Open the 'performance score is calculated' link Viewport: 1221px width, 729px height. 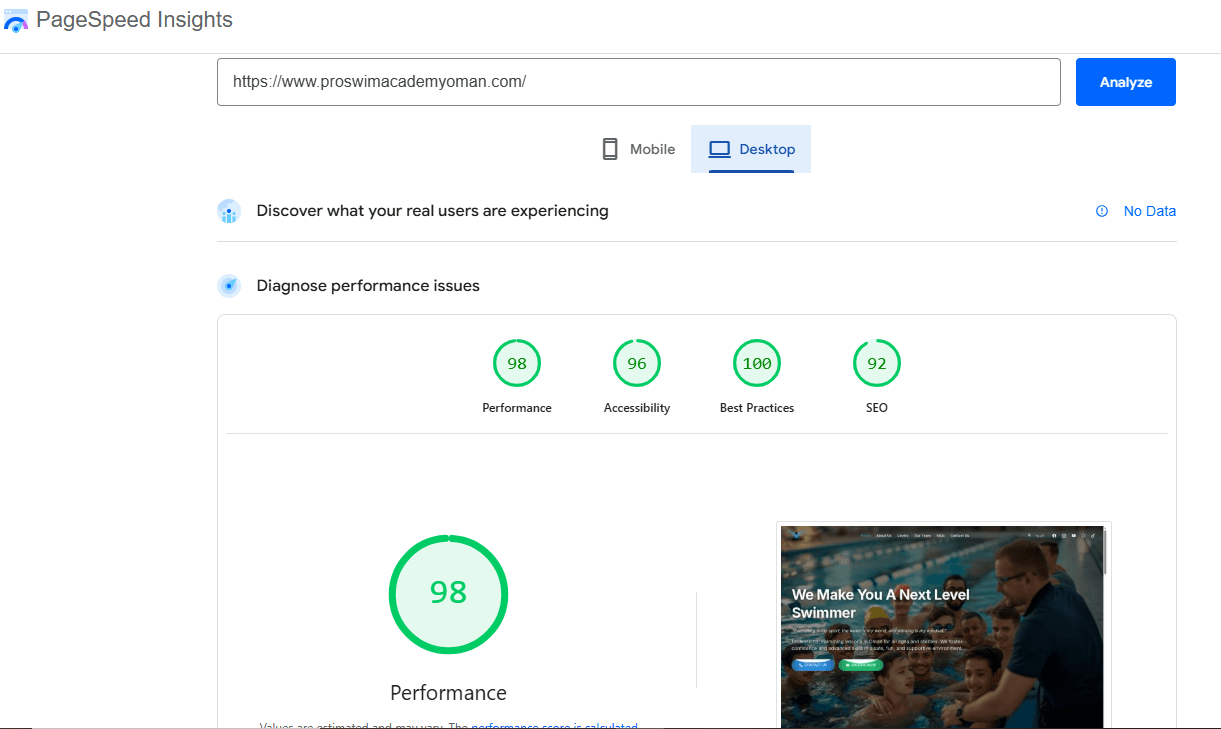554,725
